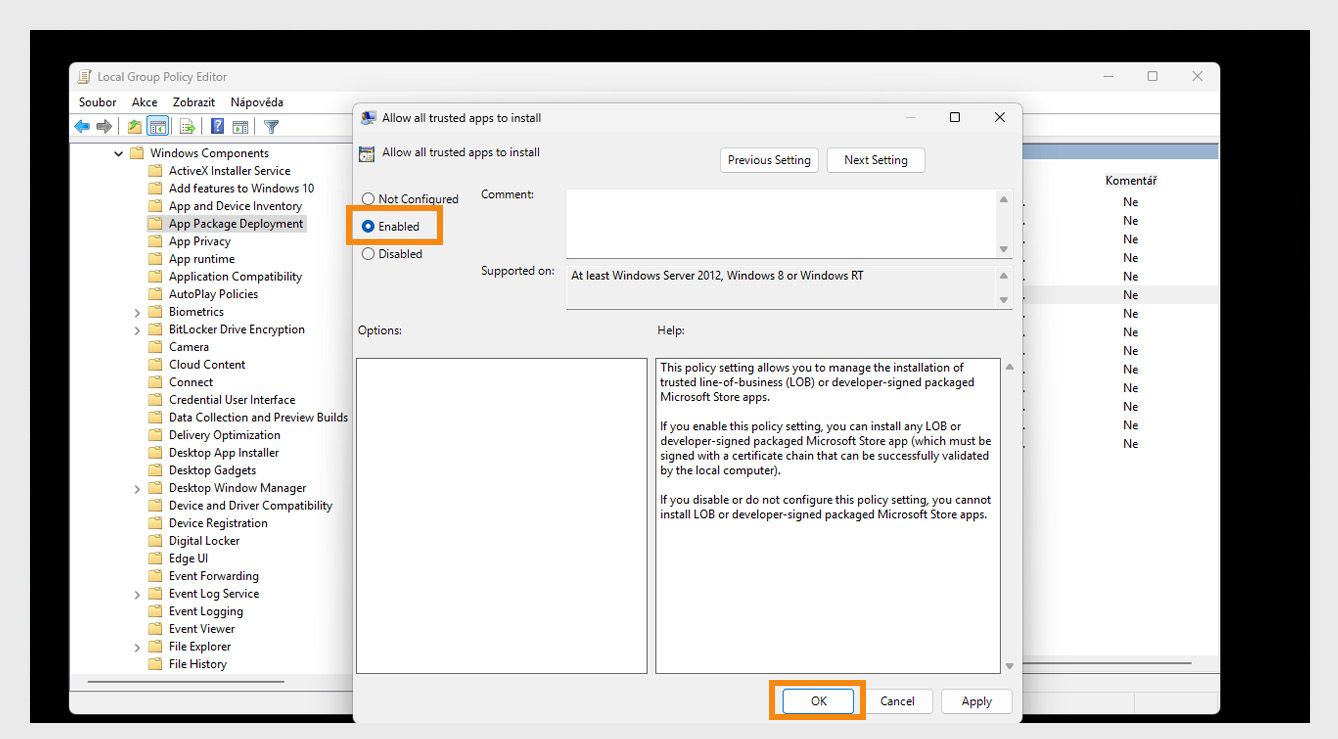The height and width of the screenshot is (739, 1338).
Task: Select the Enabled radio button
Action: pos(368,226)
